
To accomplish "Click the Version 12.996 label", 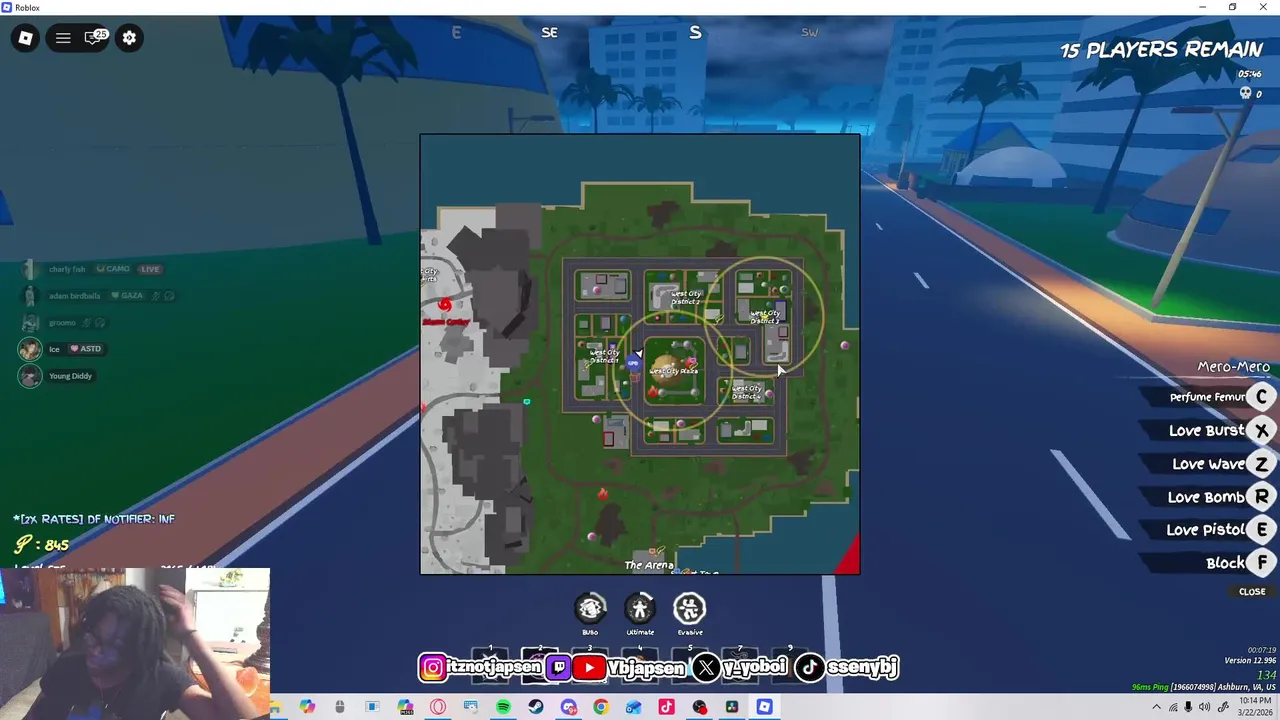I will [1250, 660].
